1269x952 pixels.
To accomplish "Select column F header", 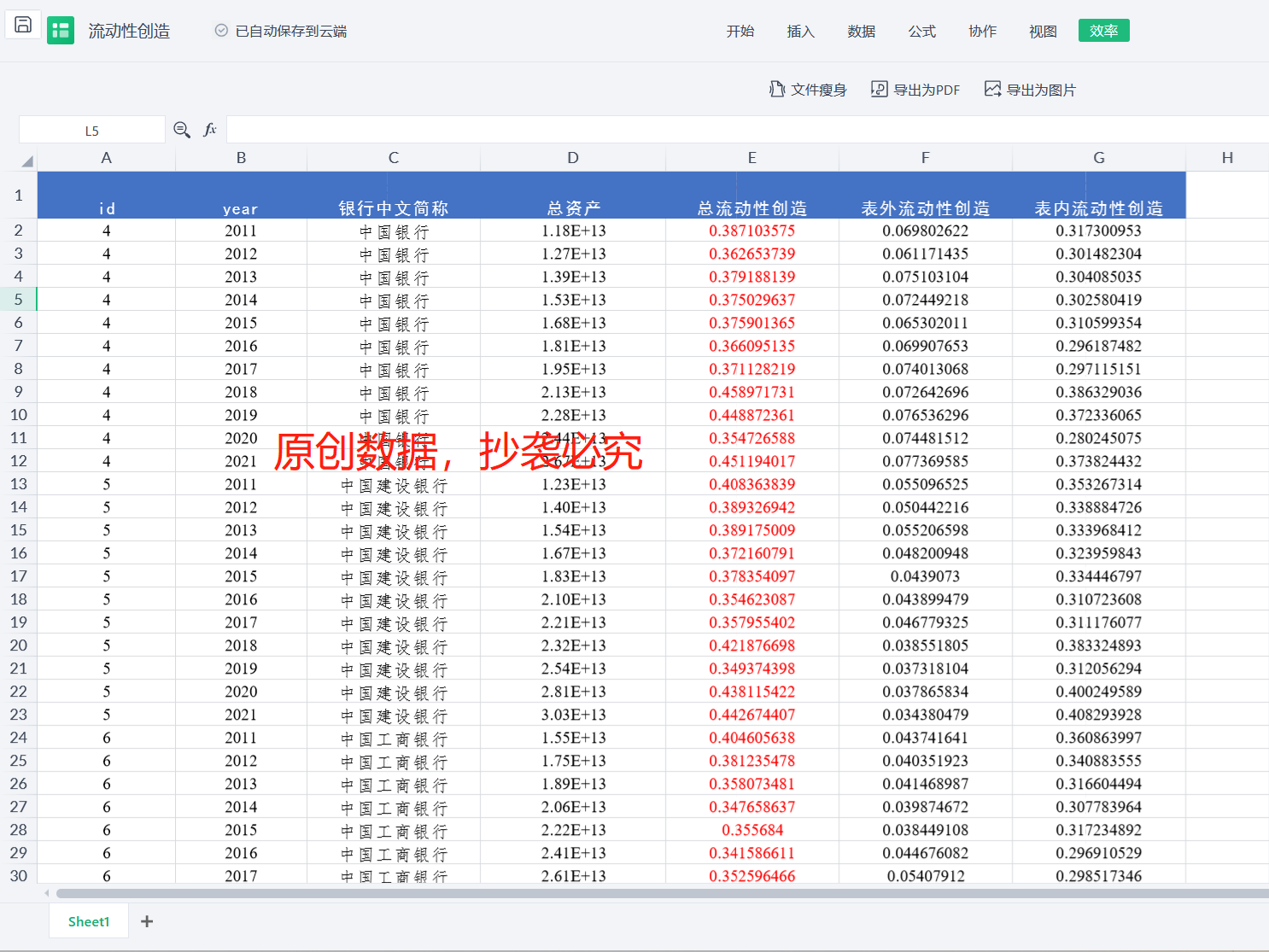I will (926, 158).
